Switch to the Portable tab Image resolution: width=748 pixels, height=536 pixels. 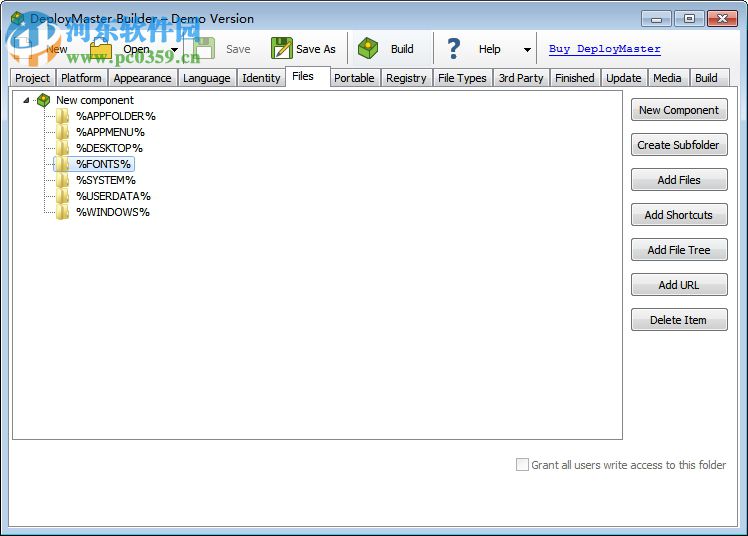click(354, 78)
